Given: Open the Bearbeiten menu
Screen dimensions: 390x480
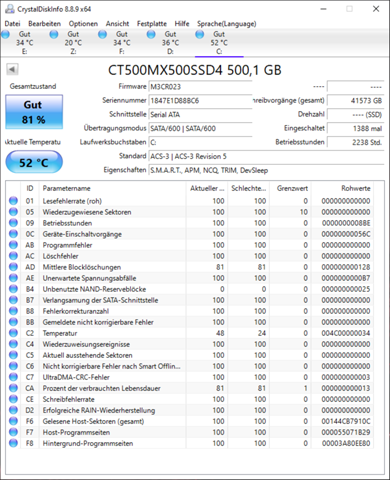Looking at the screenshot, I should [44, 24].
